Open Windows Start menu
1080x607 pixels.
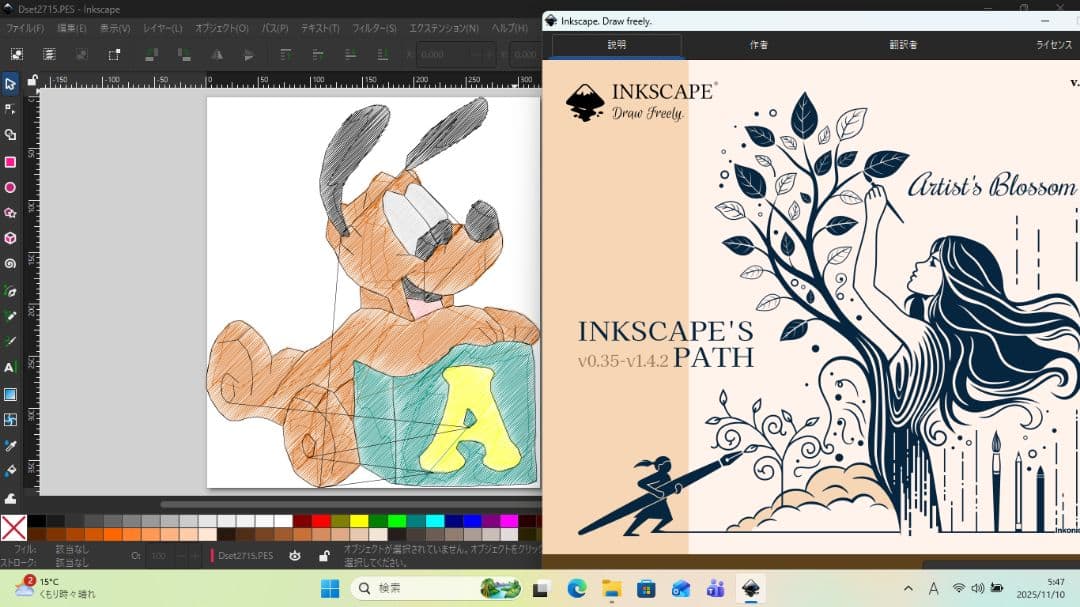pyautogui.click(x=330, y=588)
